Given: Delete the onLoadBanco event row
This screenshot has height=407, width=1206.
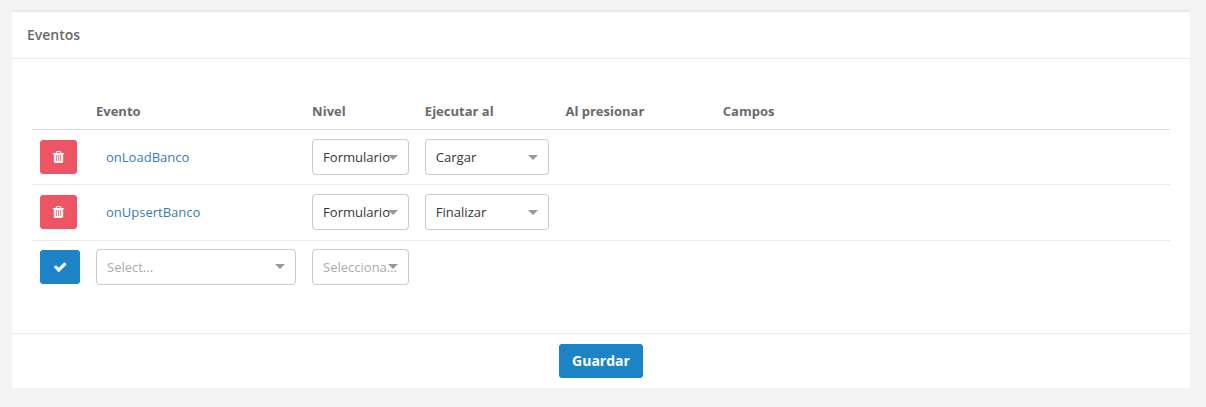Looking at the screenshot, I should pos(58,157).
